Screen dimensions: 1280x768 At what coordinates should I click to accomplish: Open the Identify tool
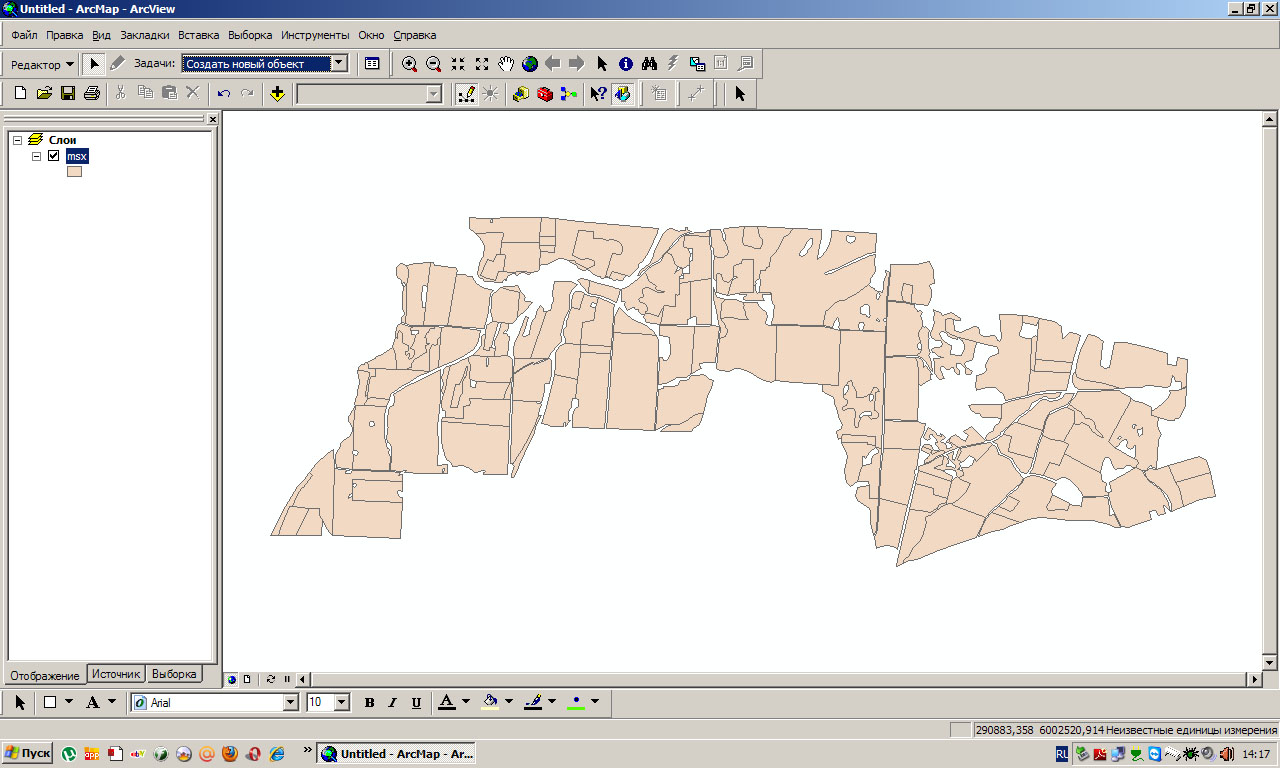click(x=625, y=63)
